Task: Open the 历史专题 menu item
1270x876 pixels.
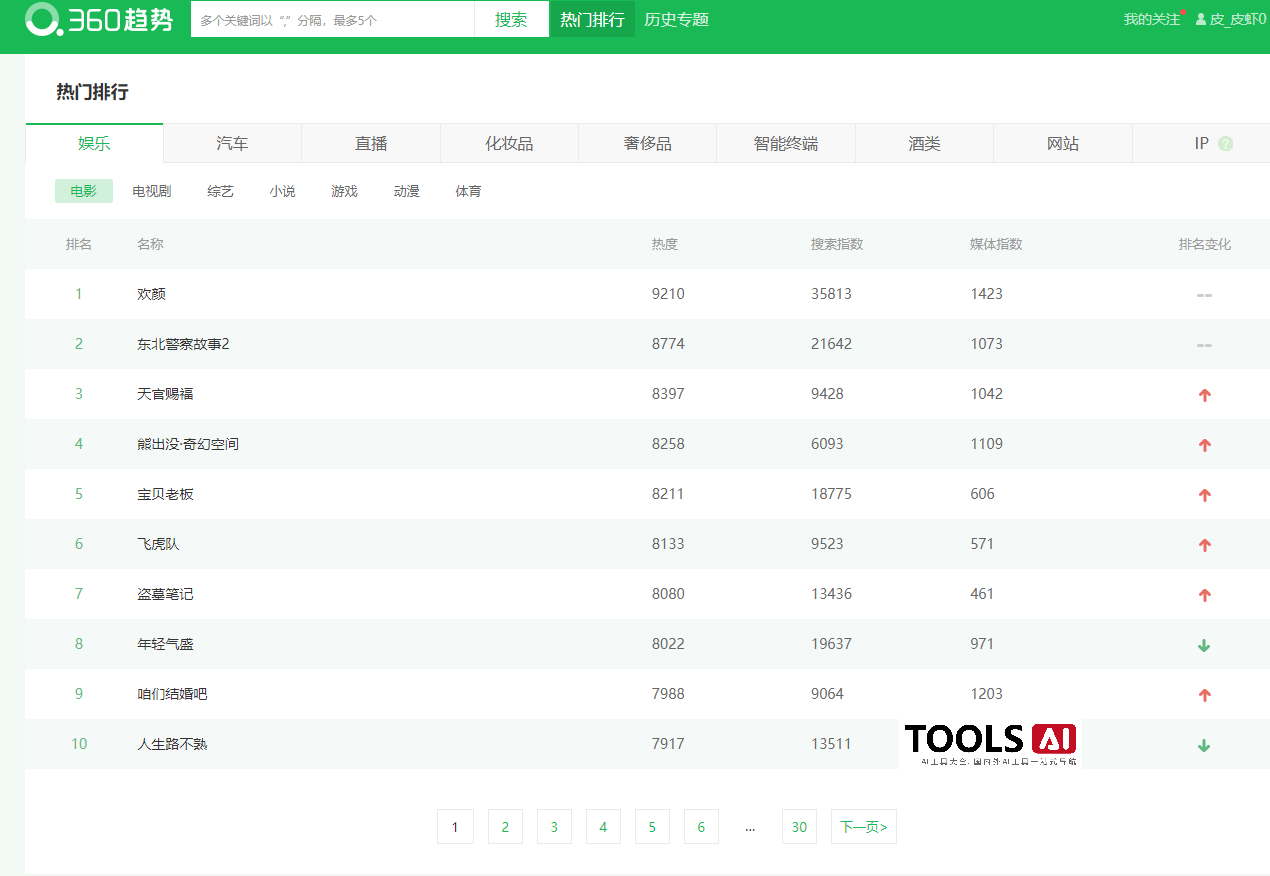Action: 677,20
